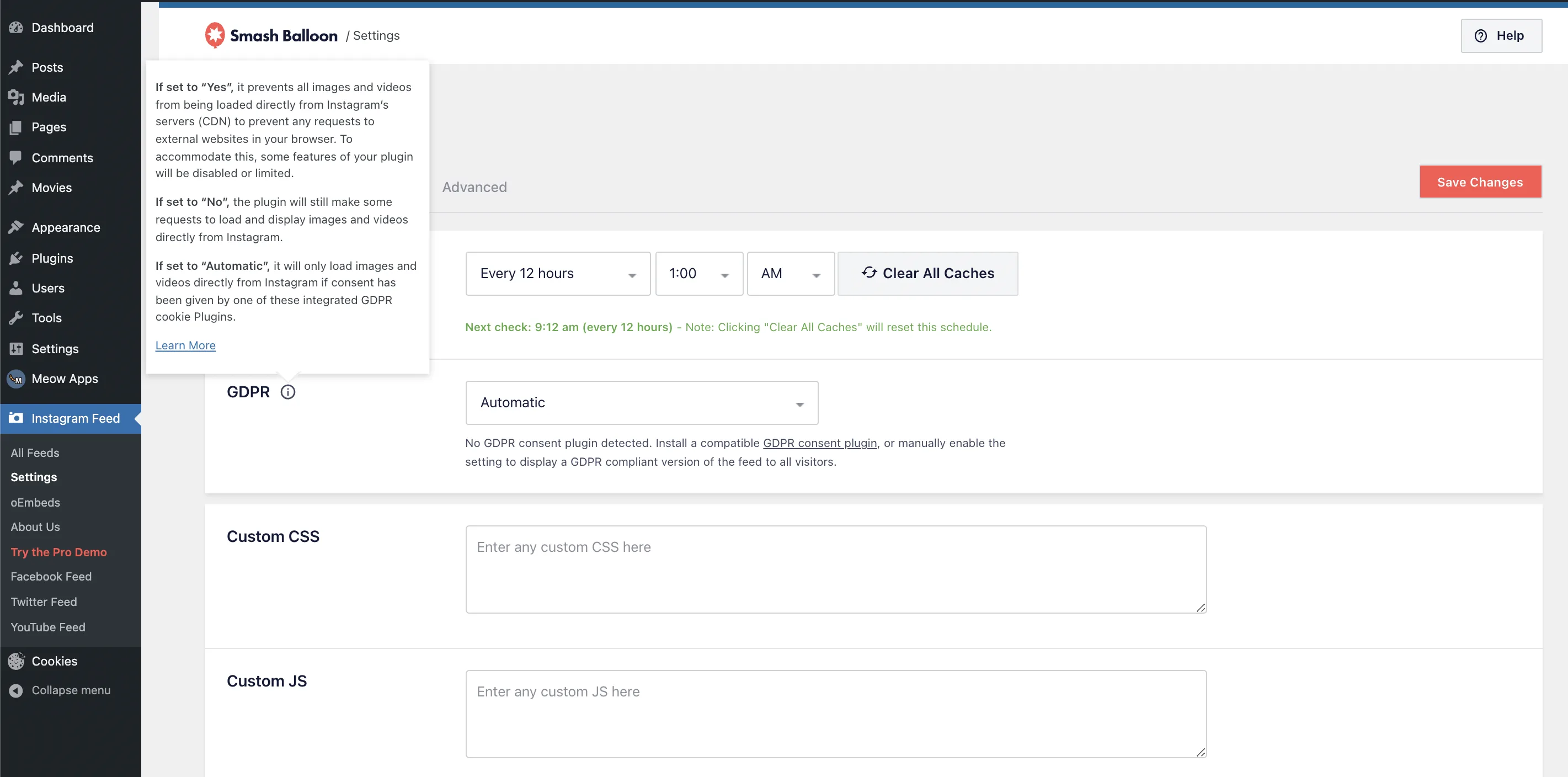Open the GDPR Automatic dropdown
This screenshot has height=777, width=1568.
pyautogui.click(x=642, y=403)
